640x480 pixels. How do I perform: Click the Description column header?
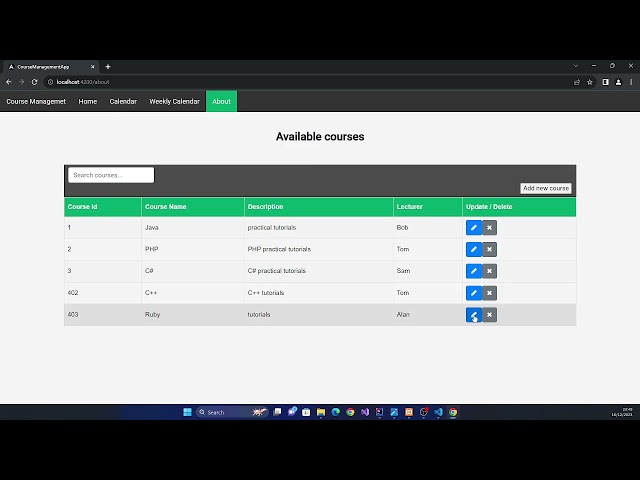click(x=319, y=207)
